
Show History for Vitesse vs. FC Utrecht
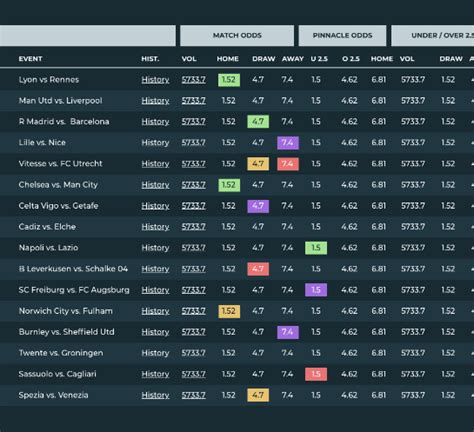[x=155, y=164]
